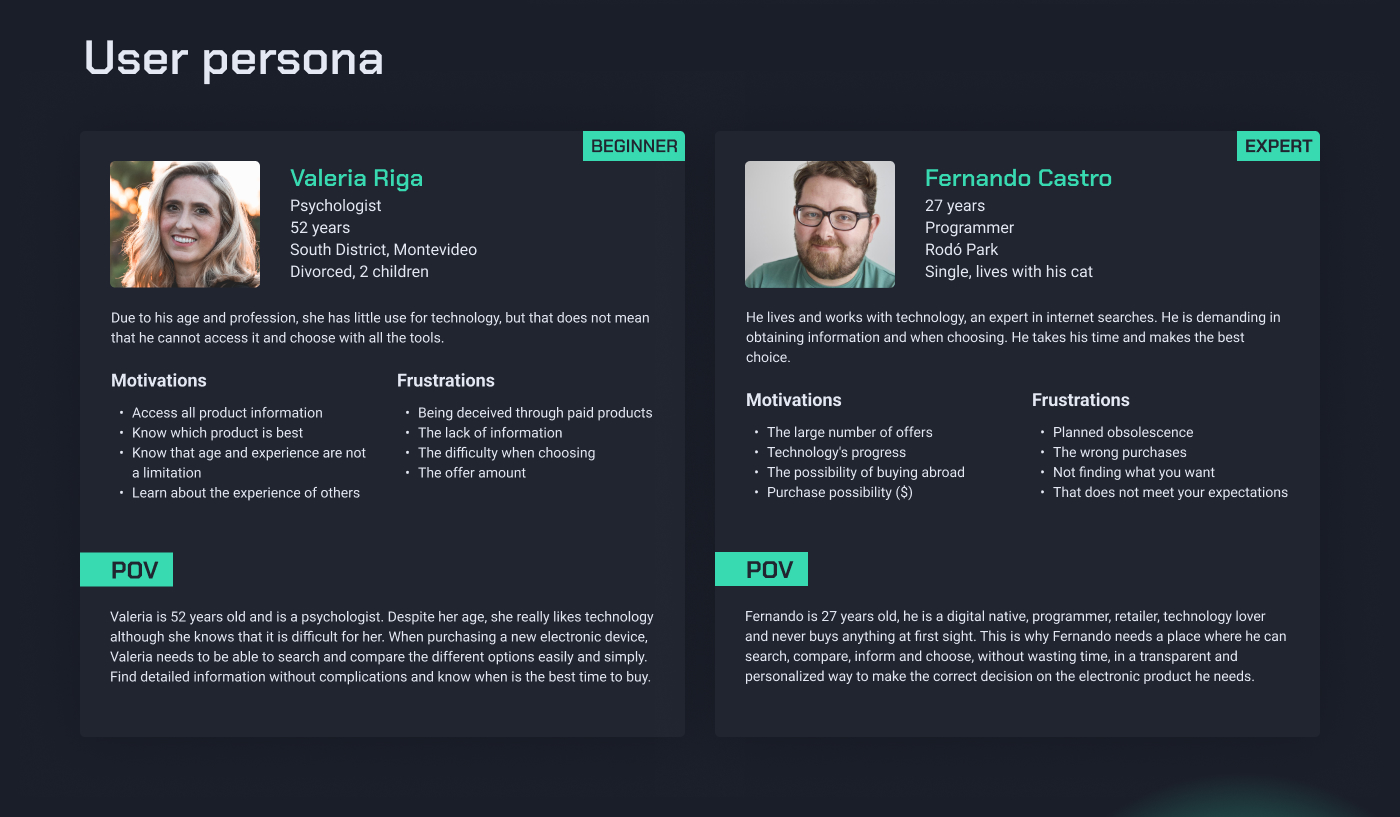Click Know that age and experience item
The height and width of the screenshot is (817, 1400).
coord(249,463)
